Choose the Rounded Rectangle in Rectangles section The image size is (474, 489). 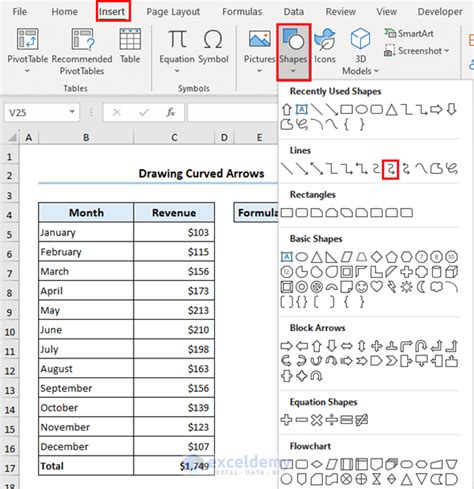302,213
